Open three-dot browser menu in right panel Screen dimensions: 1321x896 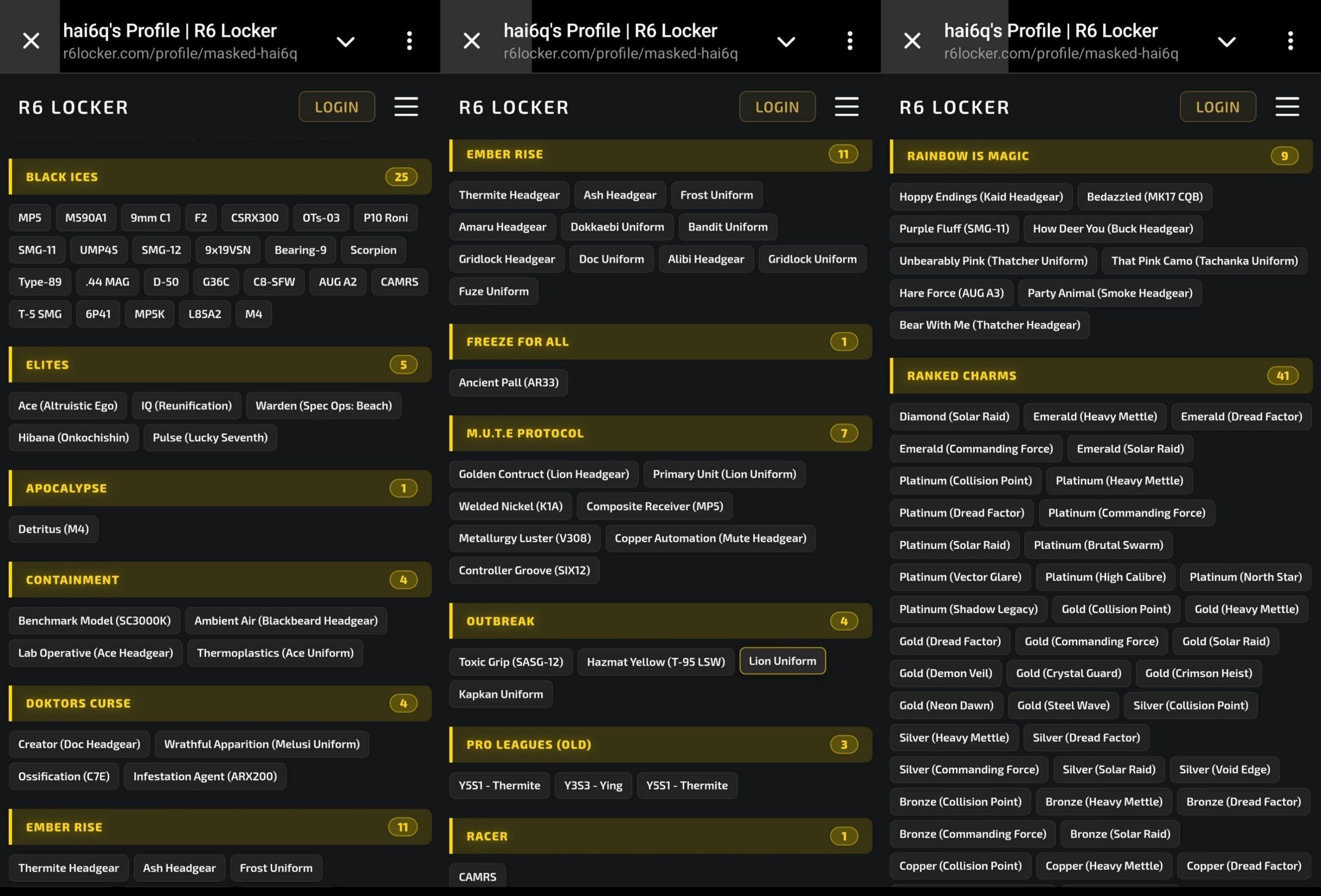click(x=1291, y=40)
